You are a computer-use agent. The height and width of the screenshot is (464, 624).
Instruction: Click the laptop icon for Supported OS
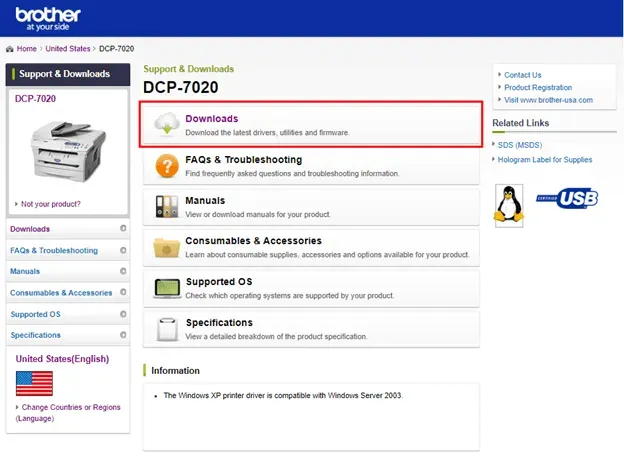pos(167,289)
